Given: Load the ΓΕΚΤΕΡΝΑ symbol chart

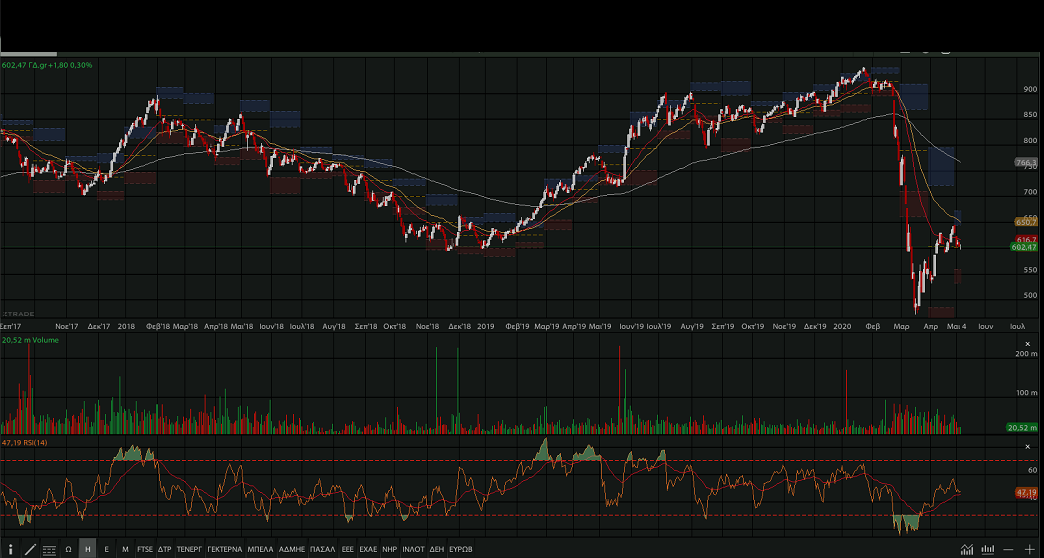Looking at the screenshot, I should click(x=224, y=549).
